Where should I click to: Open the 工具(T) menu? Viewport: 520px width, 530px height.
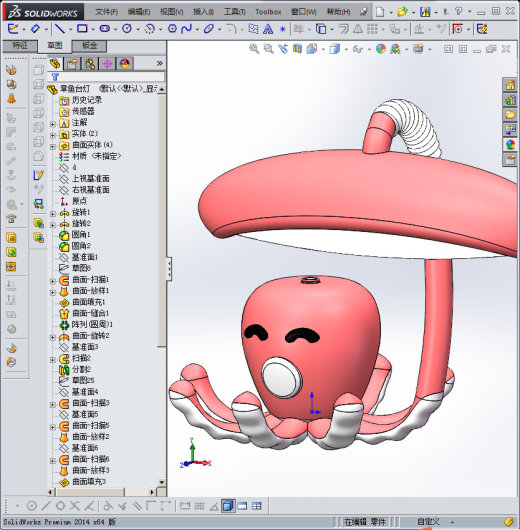click(x=235, y=12)
